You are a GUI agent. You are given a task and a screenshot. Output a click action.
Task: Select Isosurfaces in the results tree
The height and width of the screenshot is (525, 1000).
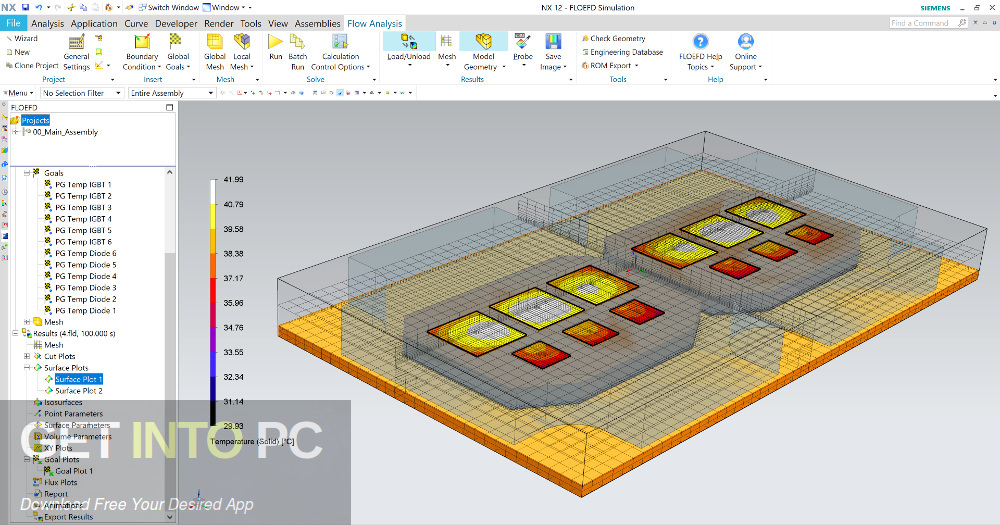[63, 403]
